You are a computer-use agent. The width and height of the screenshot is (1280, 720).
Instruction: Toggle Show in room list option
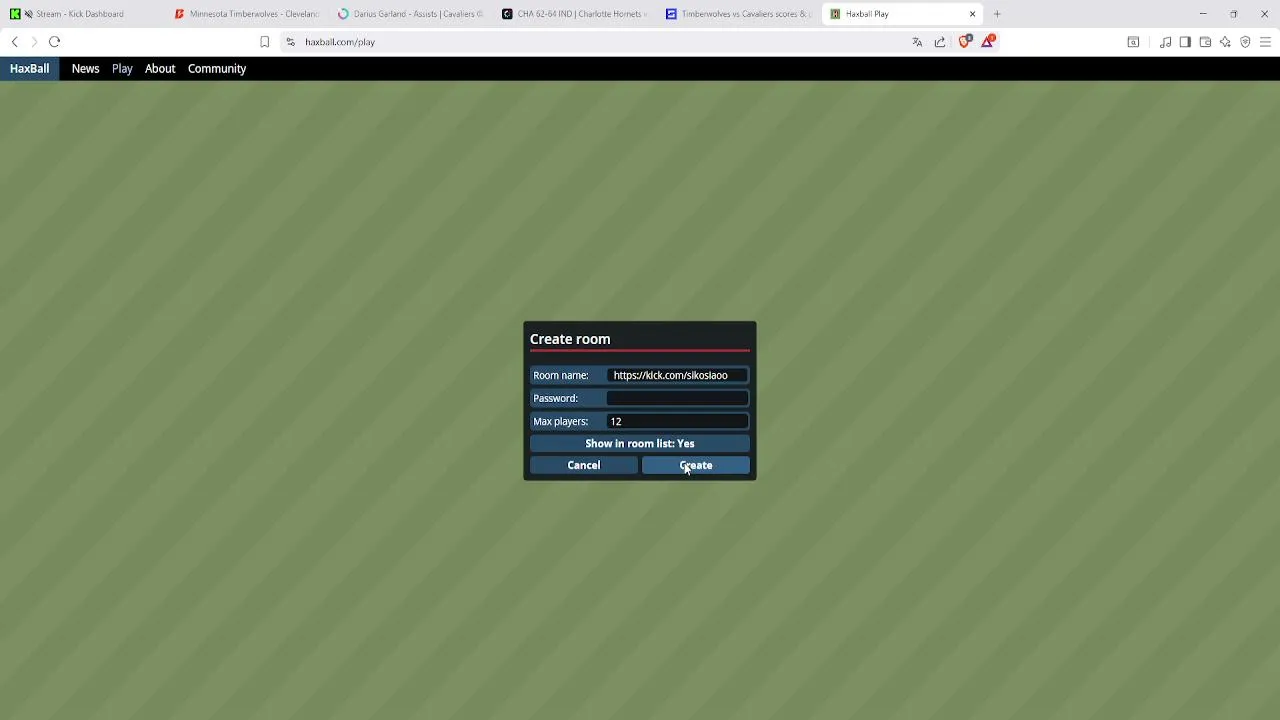click(640, 444)
